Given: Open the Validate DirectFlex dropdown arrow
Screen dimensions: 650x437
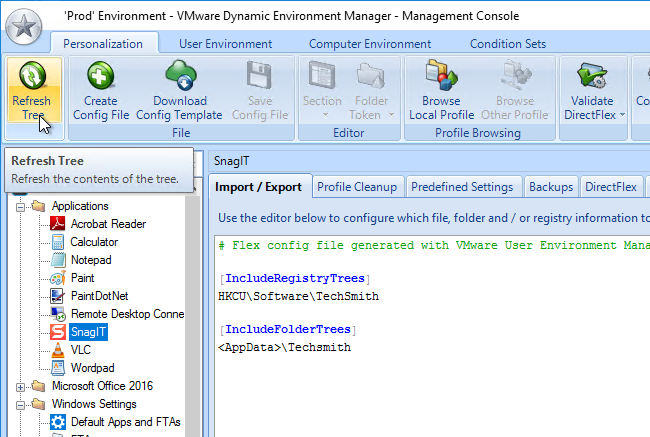Looking at the screenshot, I should click(x=622, y=114).
